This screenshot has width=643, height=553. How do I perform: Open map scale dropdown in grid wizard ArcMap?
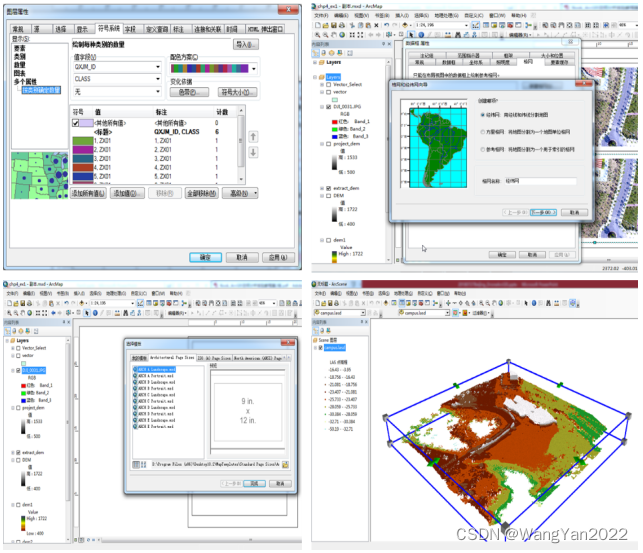click(466, 25)
